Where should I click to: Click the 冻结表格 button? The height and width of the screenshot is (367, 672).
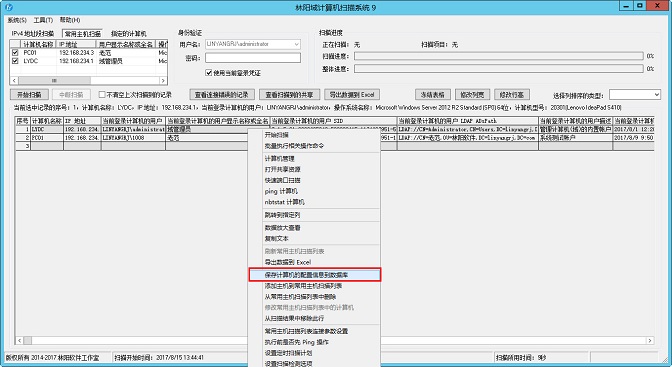click(x=432, y=95)
